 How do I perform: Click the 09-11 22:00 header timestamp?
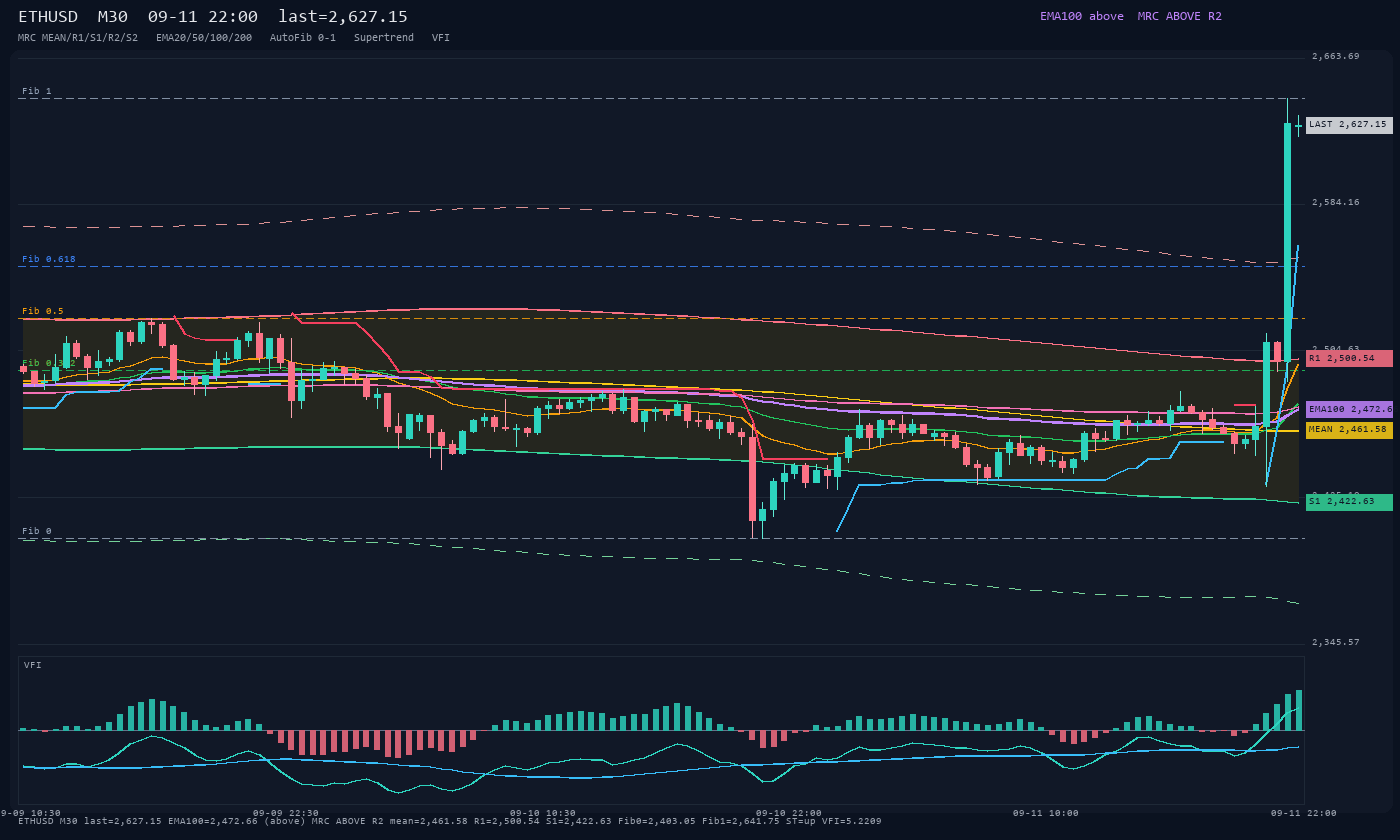click(202, 17)
